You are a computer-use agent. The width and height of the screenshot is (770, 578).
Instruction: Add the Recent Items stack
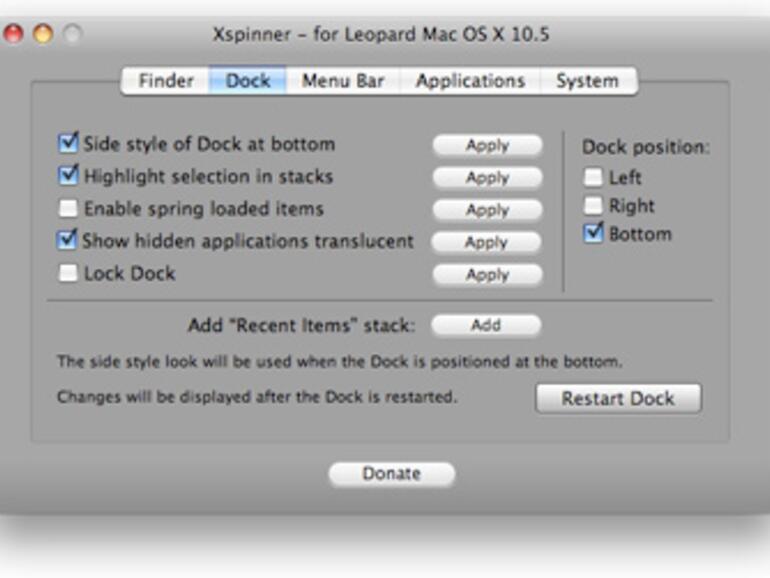point(486,325)
